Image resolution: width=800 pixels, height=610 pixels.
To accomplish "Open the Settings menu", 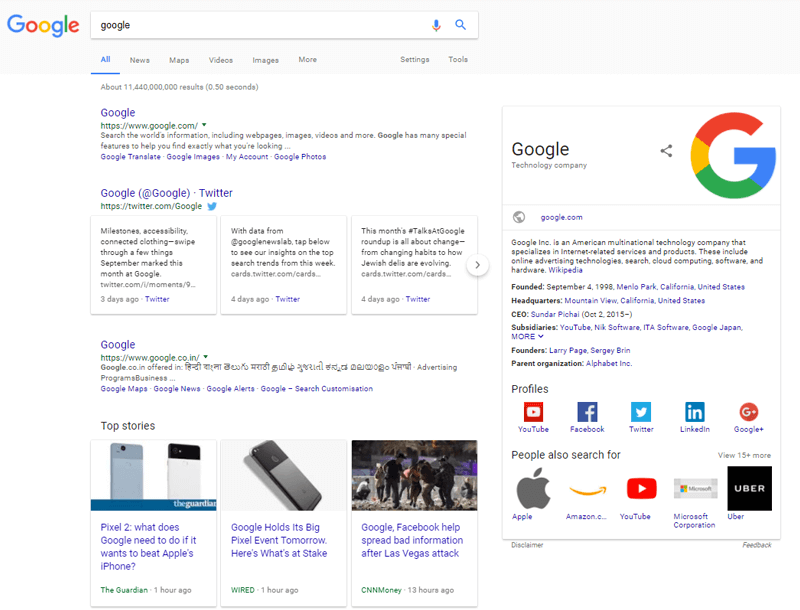I will click(x=414, y=60).
